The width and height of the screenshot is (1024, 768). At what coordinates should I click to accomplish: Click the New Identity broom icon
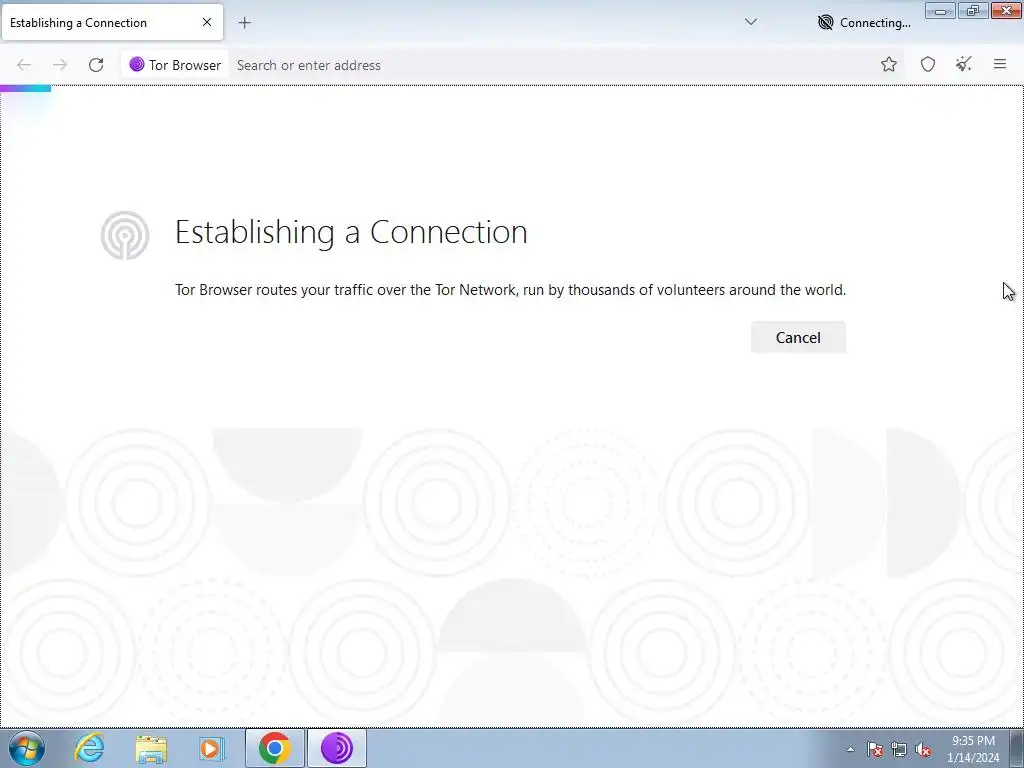pos(963,64)
